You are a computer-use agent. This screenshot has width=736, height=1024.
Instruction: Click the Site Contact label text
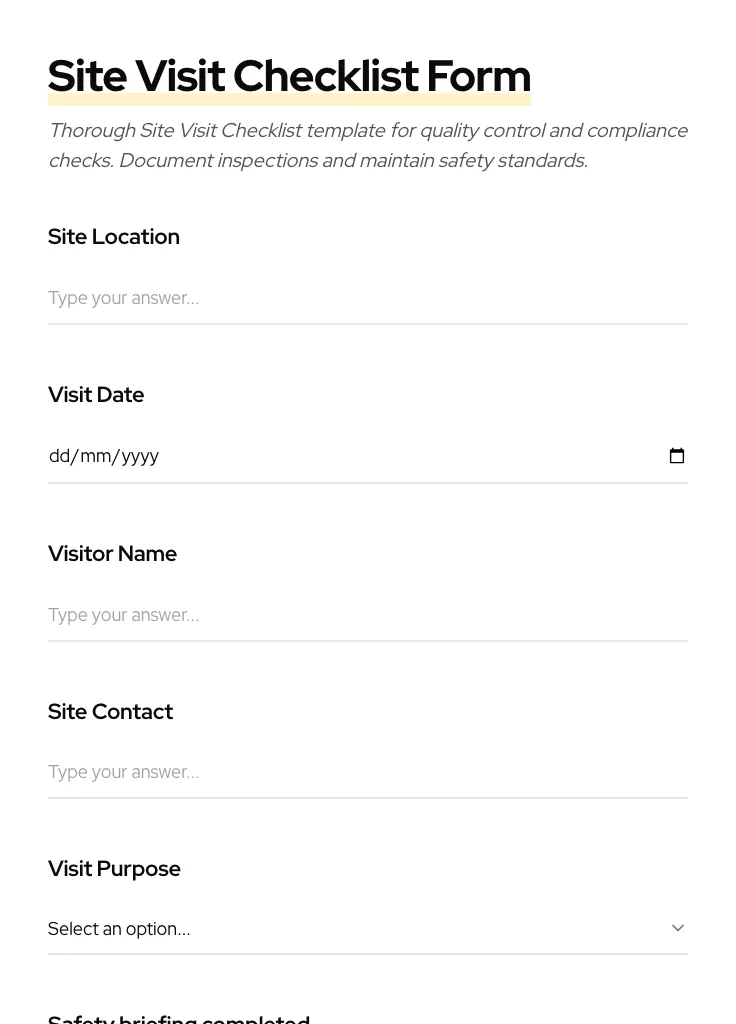tap(110, 711)
